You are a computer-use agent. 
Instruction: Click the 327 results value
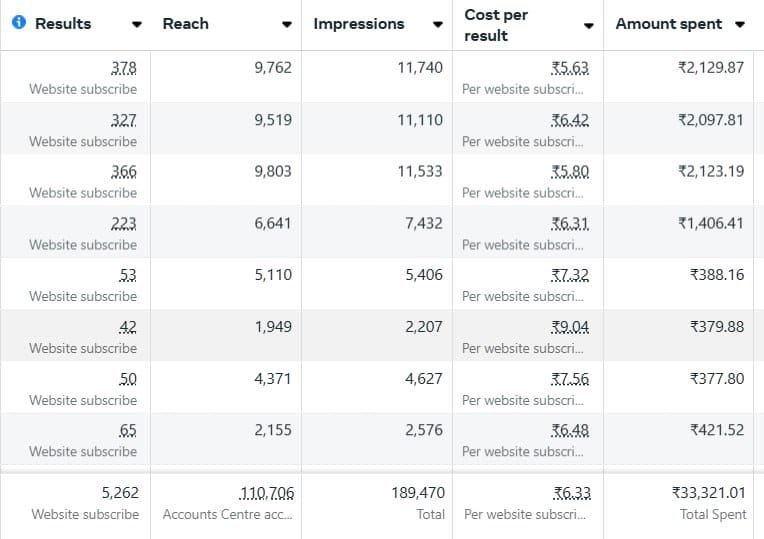click(x=125, y=120)
